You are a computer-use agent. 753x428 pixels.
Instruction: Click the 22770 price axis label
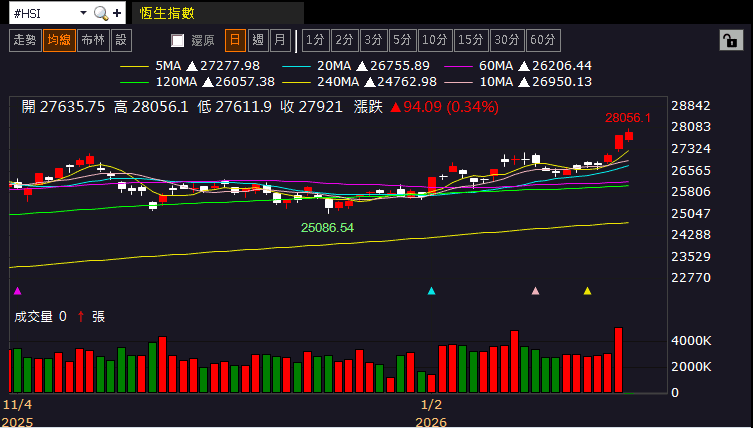(691, 278)
